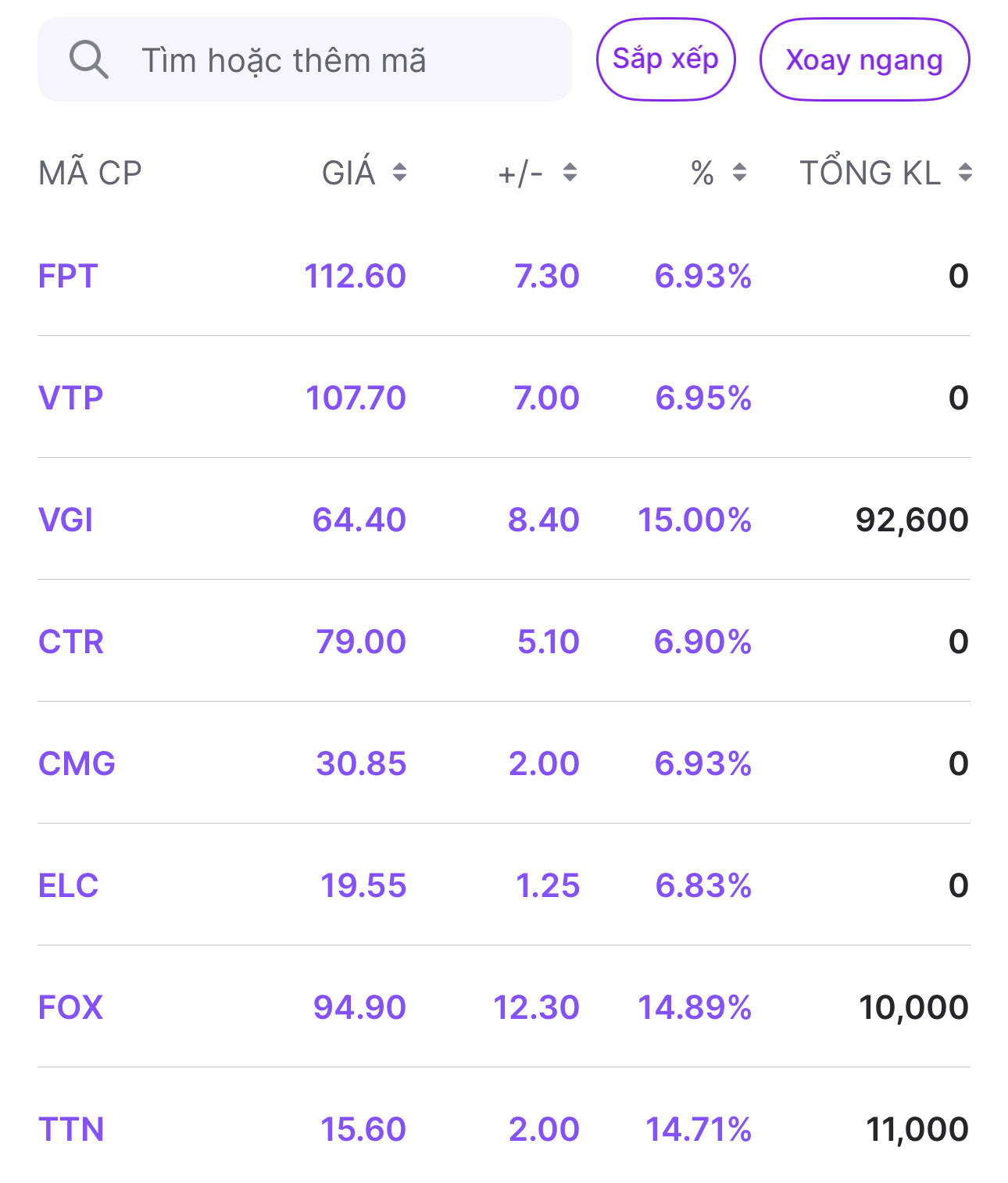The height and width of the screenshot is (1183, 1008).
Task: Tap the FOX ticker row
Action: (x=70, y=1007)
